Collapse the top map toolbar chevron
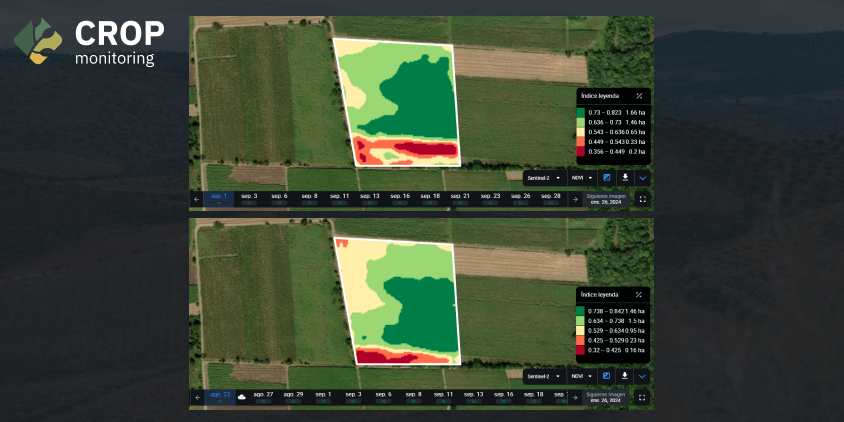Viewport: 844px width, 422px height. (x=642, y=178)
